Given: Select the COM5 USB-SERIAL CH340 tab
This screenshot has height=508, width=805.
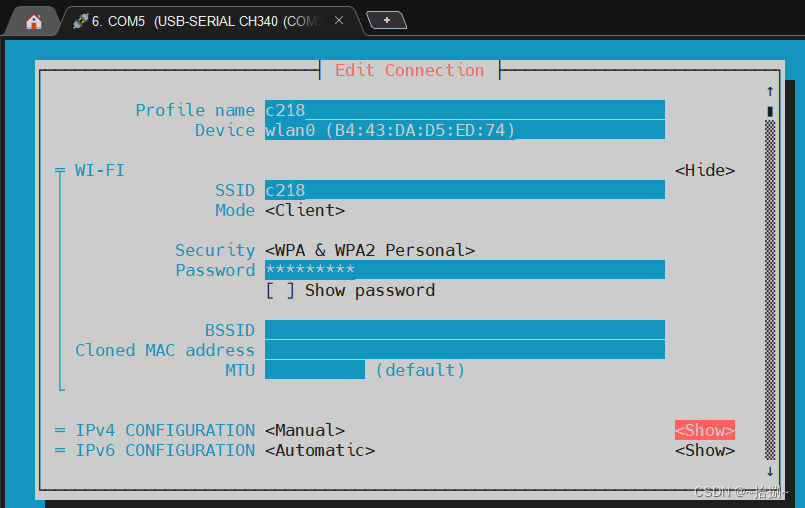Looking at the screenshot, I should click(212, 21).
